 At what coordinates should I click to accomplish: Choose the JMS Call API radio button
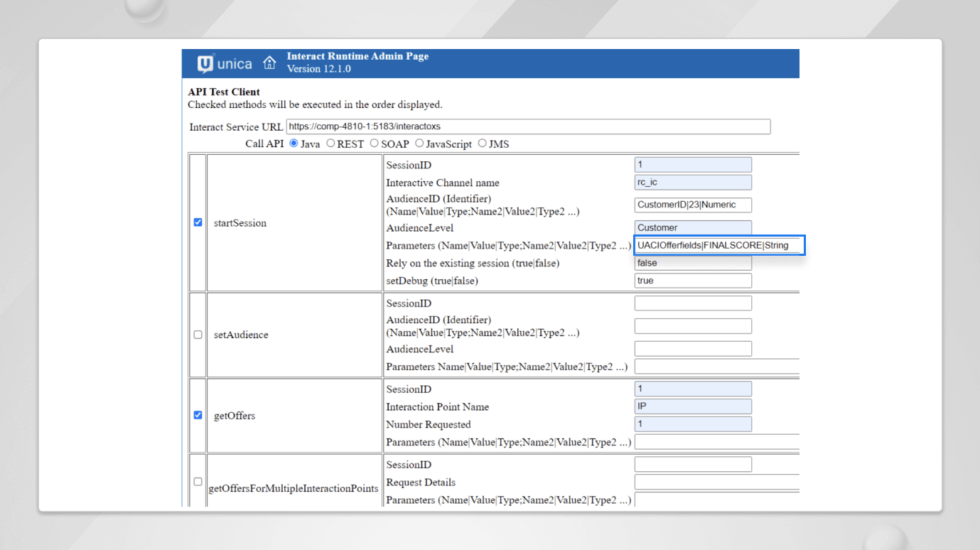tap(482, 143)
